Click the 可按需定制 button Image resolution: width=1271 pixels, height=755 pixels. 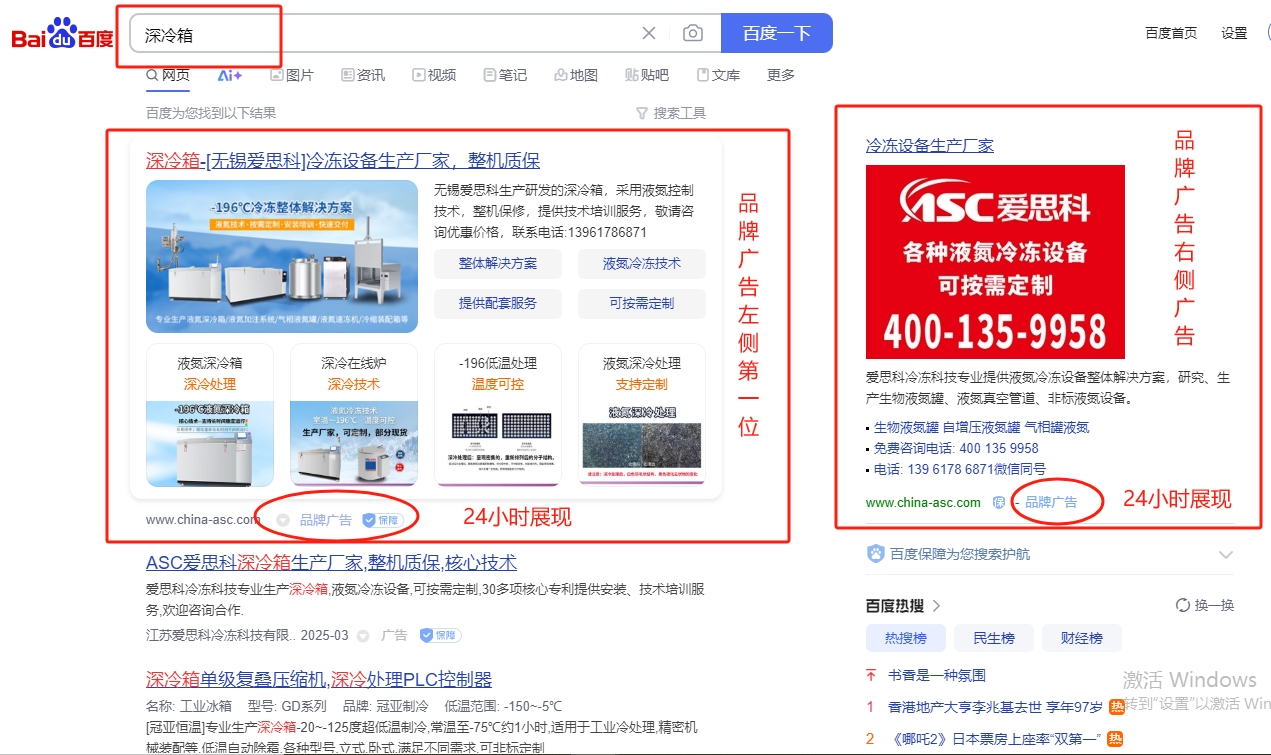click(642, 303)
